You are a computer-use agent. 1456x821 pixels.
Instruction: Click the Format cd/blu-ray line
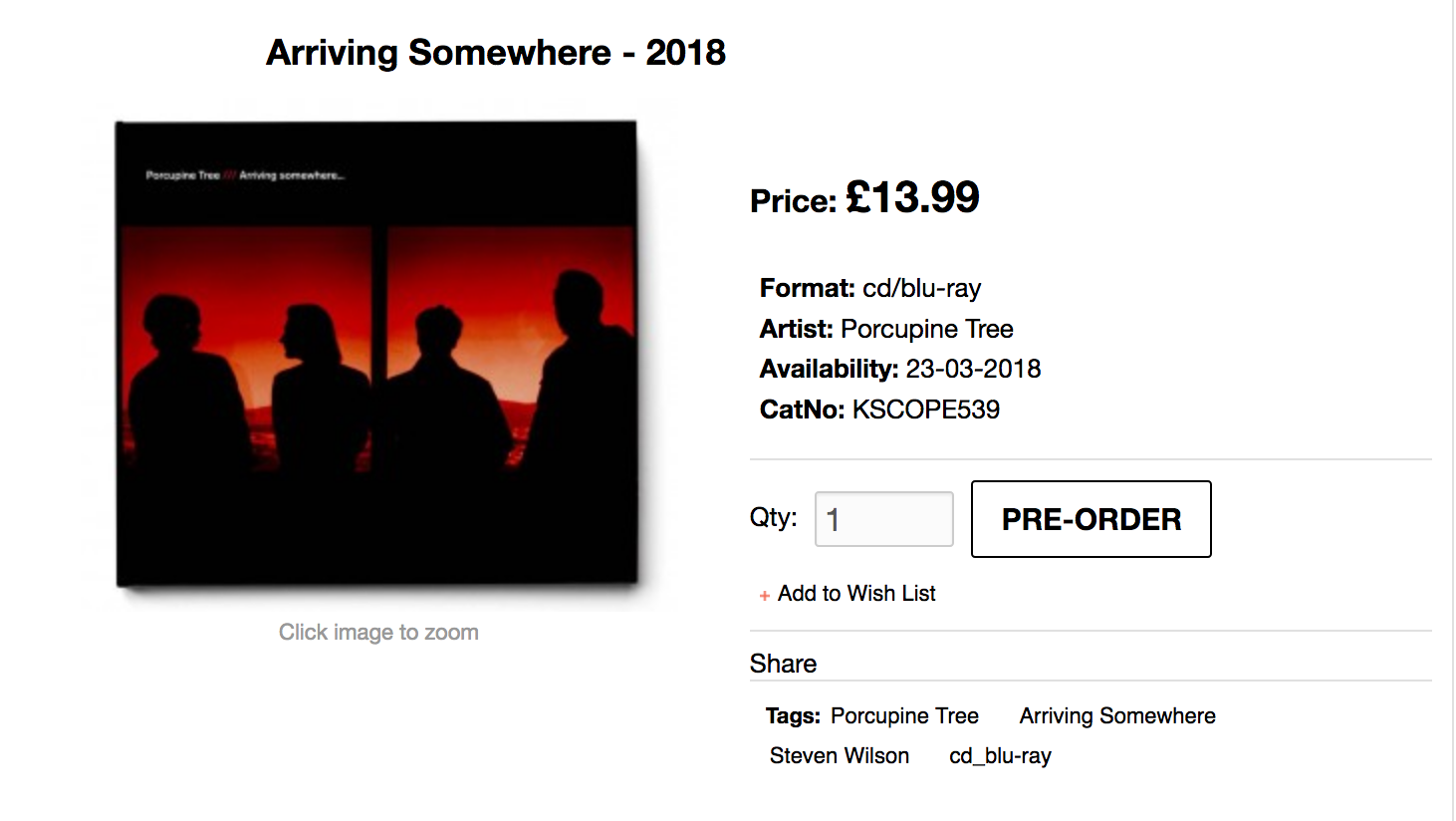tap(870, 289)
